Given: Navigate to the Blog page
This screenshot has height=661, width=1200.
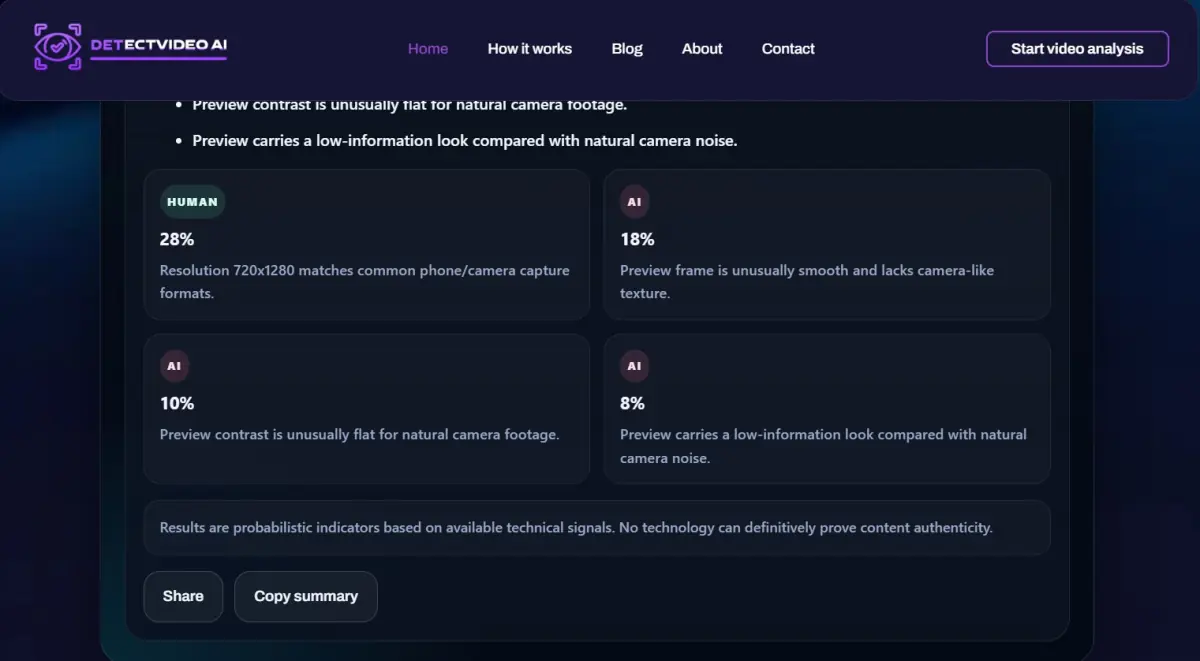Looking at the screenshot, I should click(x=627, y=48).
